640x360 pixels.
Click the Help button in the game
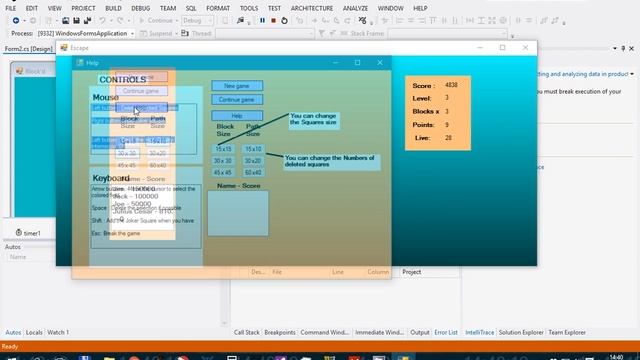pyautogui.click(x=237, y=116)
